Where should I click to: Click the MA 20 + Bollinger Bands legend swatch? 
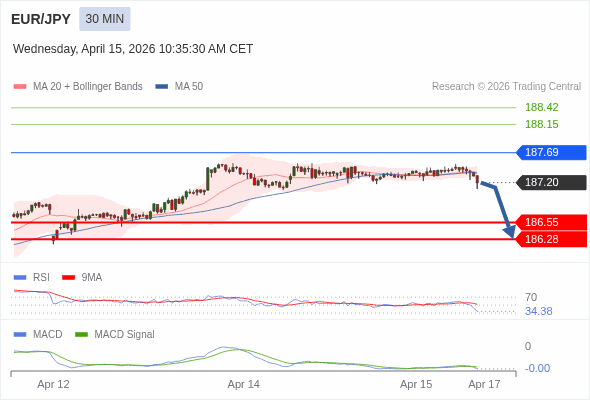[x=20, y=87]
